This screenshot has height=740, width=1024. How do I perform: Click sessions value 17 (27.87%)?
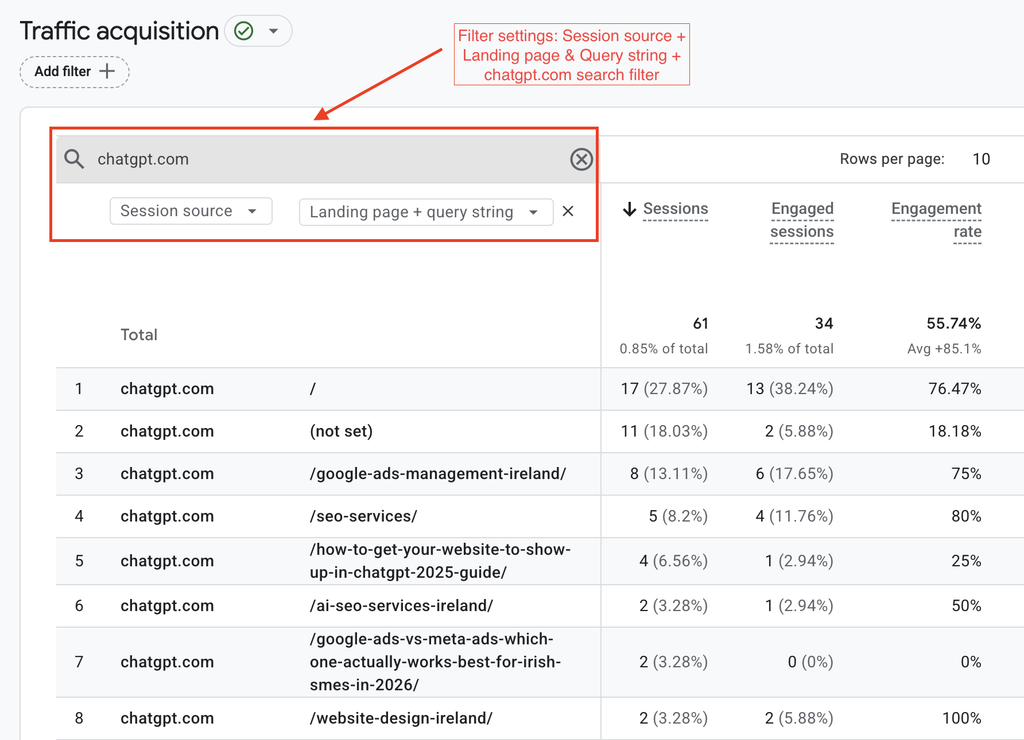(664, 389)
